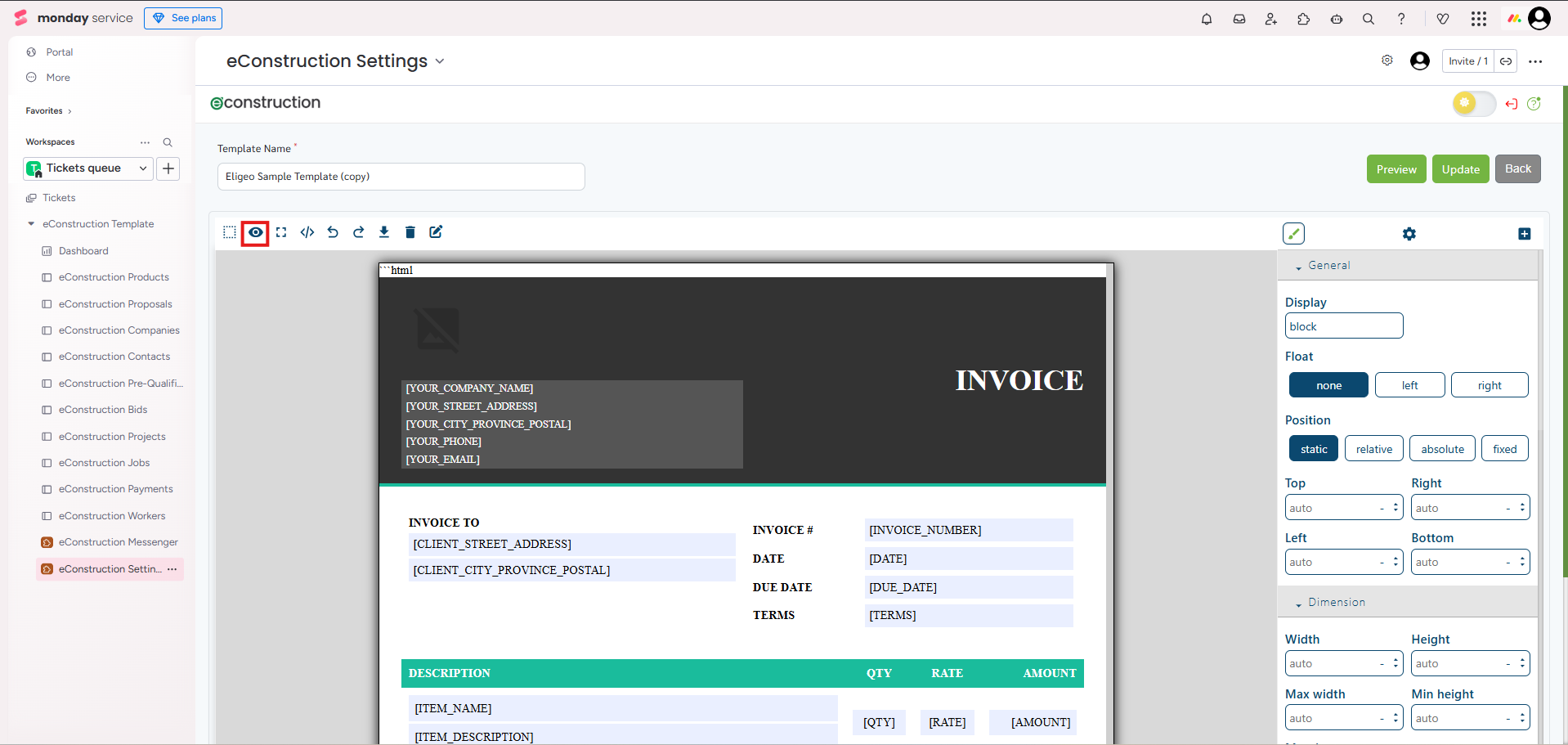Set float to 'right'
The height and width of the screenshot is (745, 1568).
click(x=1489, y=385)
